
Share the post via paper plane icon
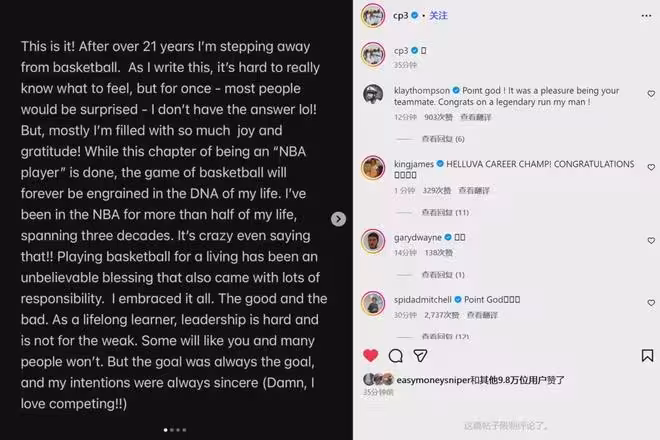pos(421,355)
